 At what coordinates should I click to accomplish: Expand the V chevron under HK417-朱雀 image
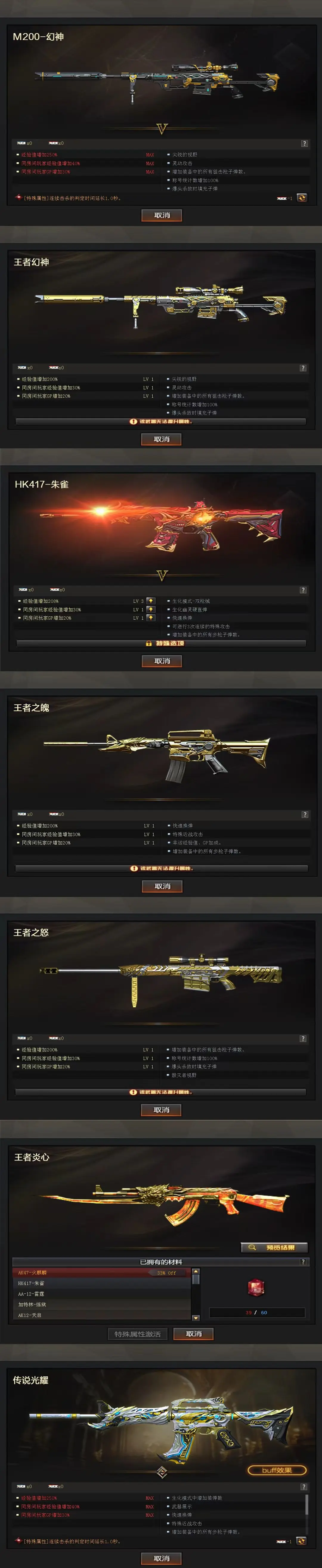[162, 576]
